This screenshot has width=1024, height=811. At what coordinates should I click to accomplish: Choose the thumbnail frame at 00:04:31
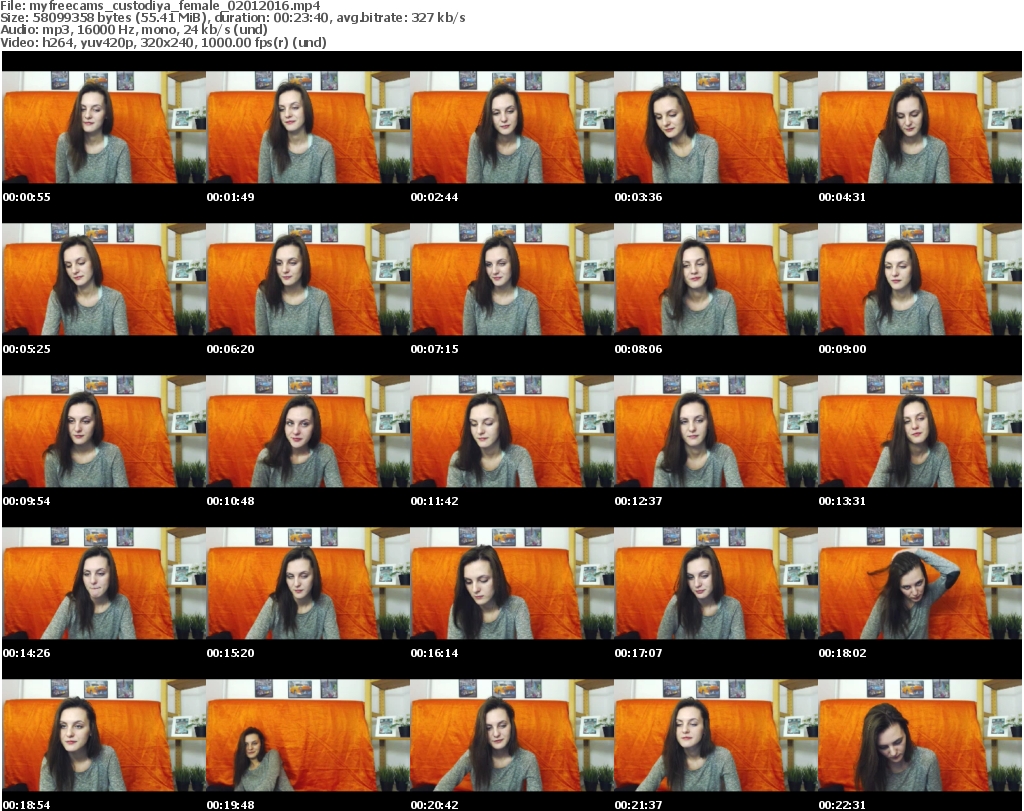[920, 127]
